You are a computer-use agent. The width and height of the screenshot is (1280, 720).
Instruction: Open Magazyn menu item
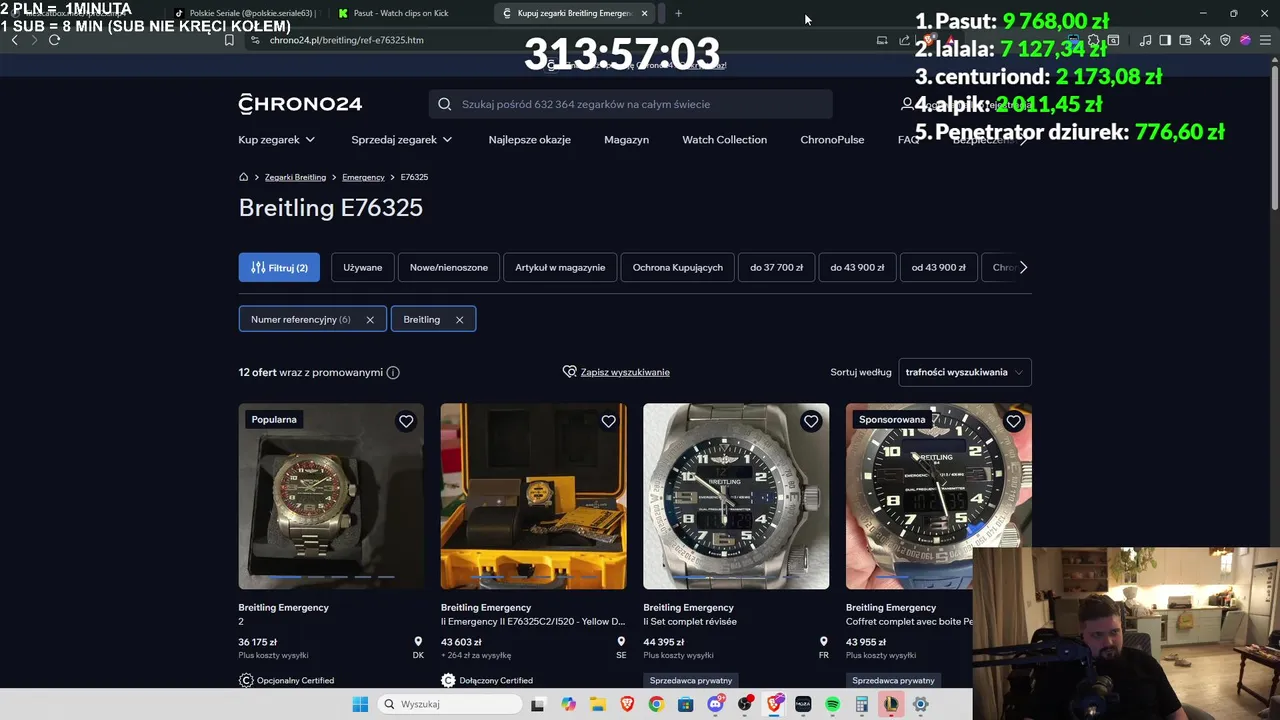coord(626,139)
